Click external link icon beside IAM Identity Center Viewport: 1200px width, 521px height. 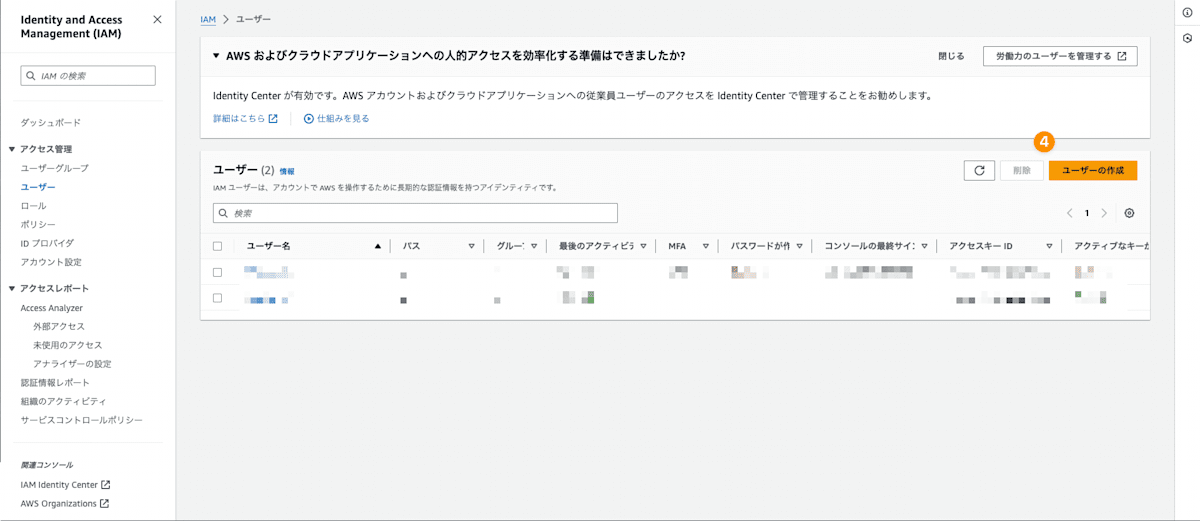(x=106, y=485)
